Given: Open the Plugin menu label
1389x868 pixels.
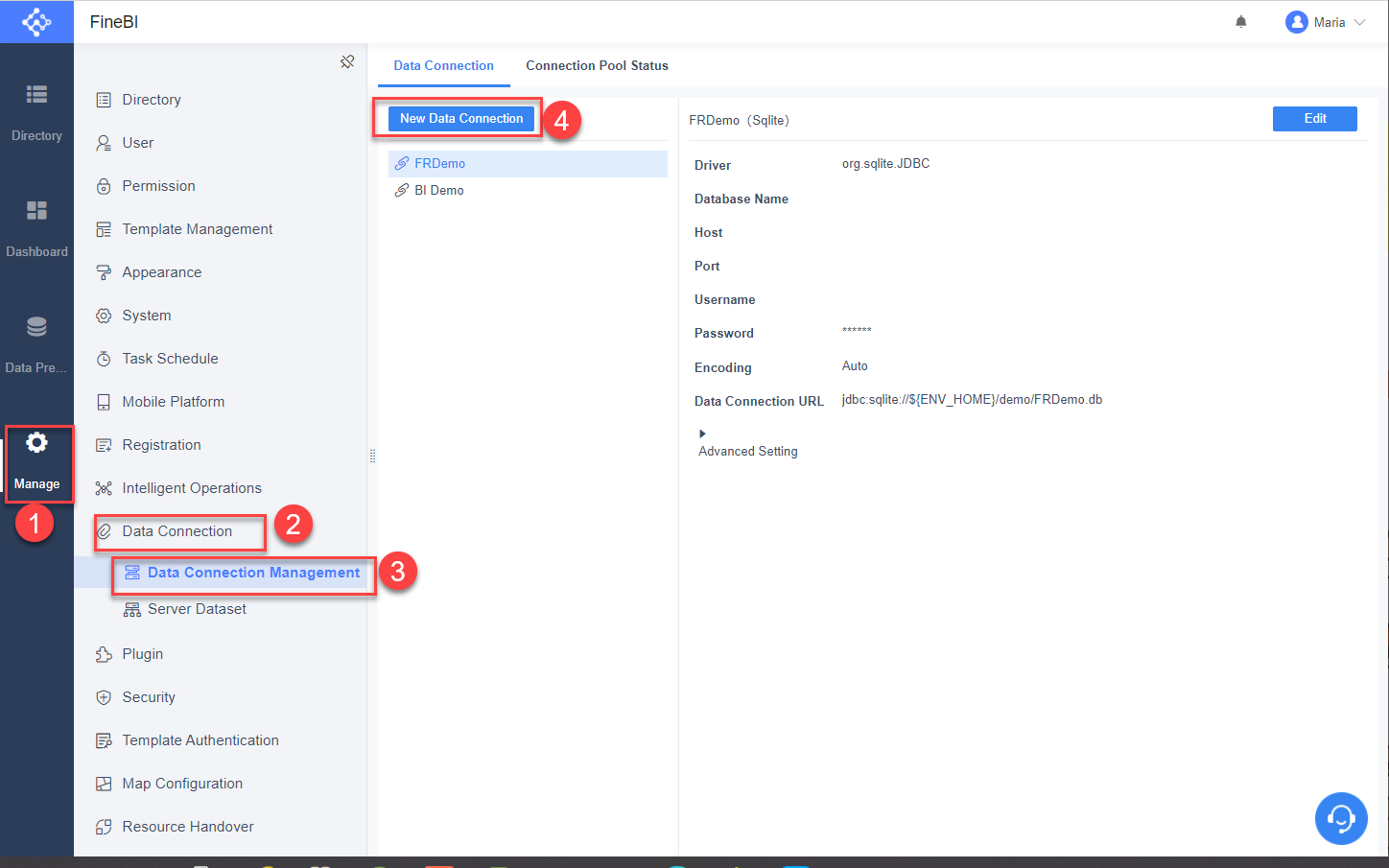Looking at the screenshot, I should point(143,654).
